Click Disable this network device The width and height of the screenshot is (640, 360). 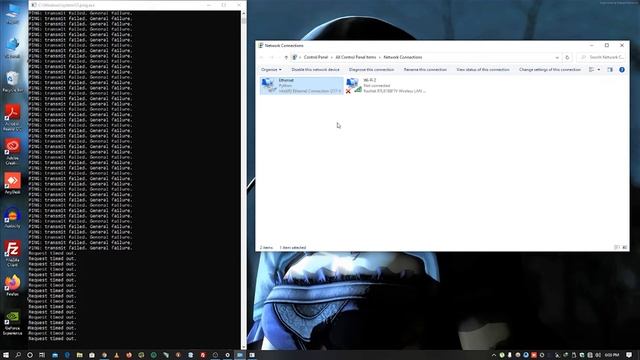point(315,70)
